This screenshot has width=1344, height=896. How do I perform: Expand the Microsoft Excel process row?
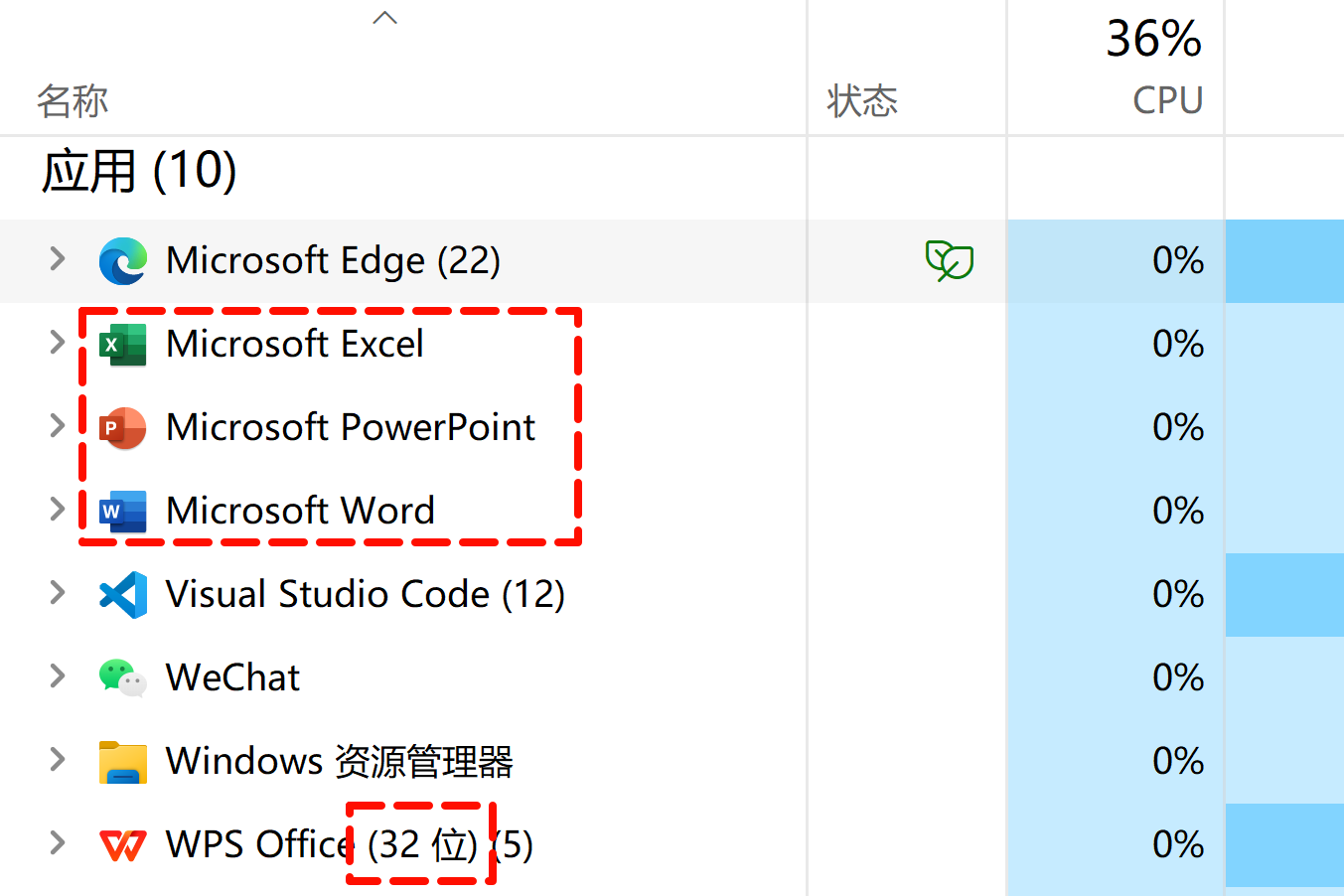click(x=58, y=343)
